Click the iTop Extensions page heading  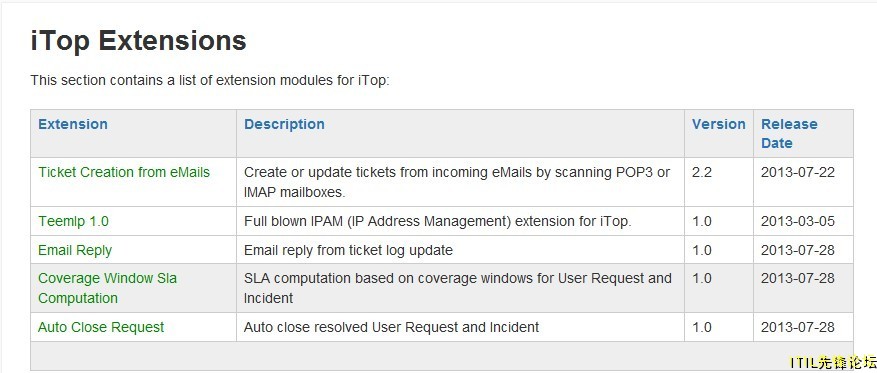tap(138, 41)
